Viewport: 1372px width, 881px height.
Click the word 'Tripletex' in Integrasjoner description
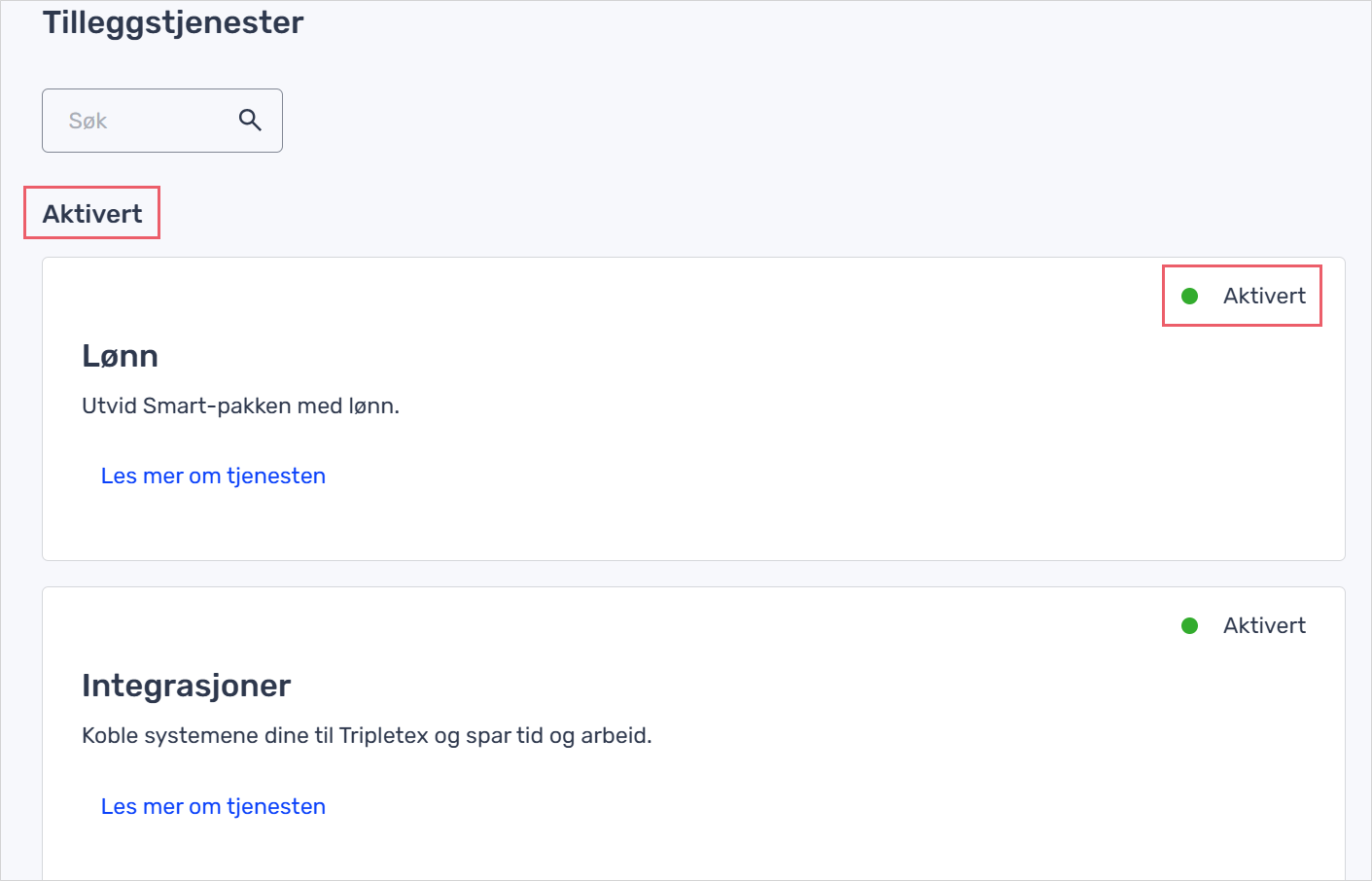383,735
